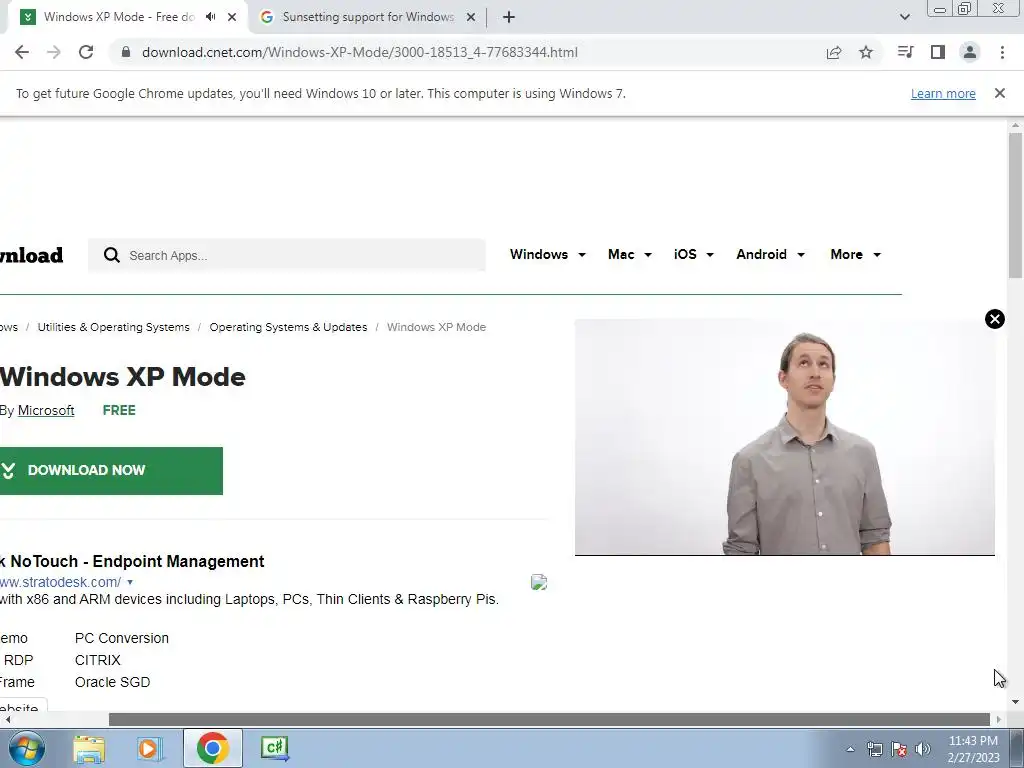Image resolution: width=1024 pixels, height=768 pixels.
Task: Focus the Search Apps field
Action: pos(287,255)
